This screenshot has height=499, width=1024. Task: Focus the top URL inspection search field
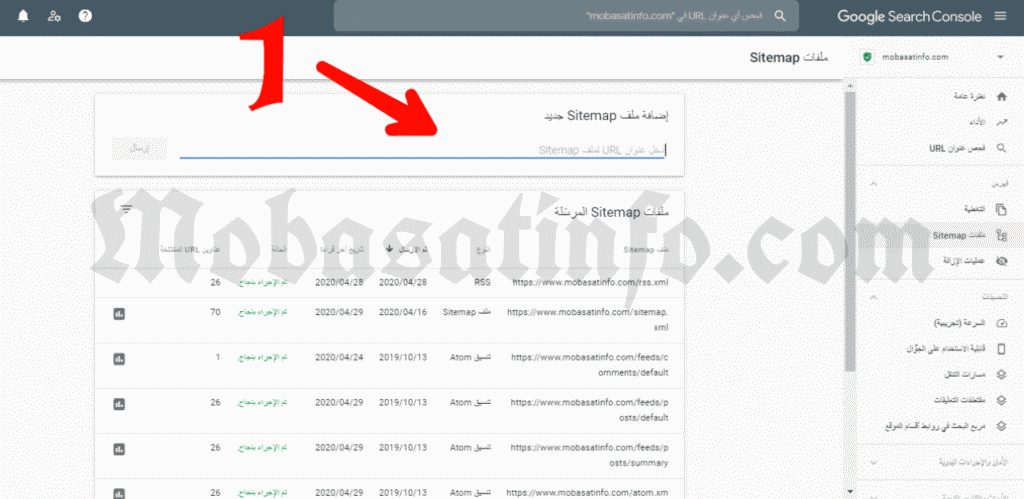click(x=566, y=16)
